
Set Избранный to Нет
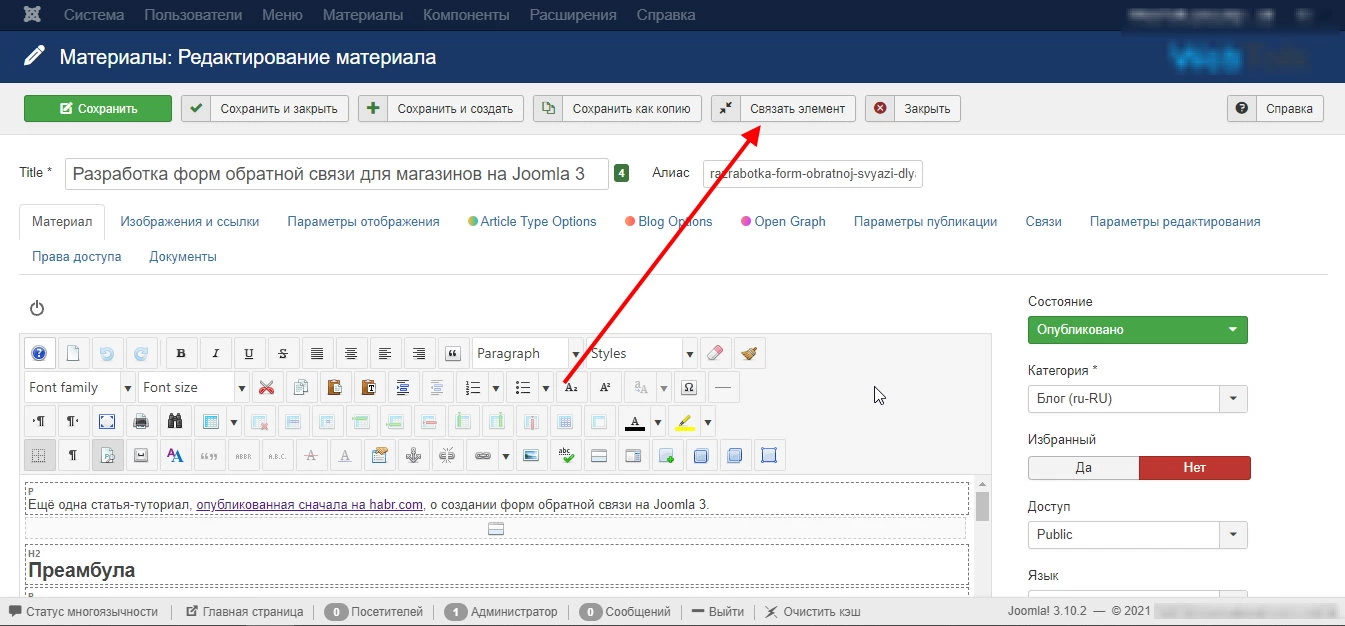point(1194,467)
